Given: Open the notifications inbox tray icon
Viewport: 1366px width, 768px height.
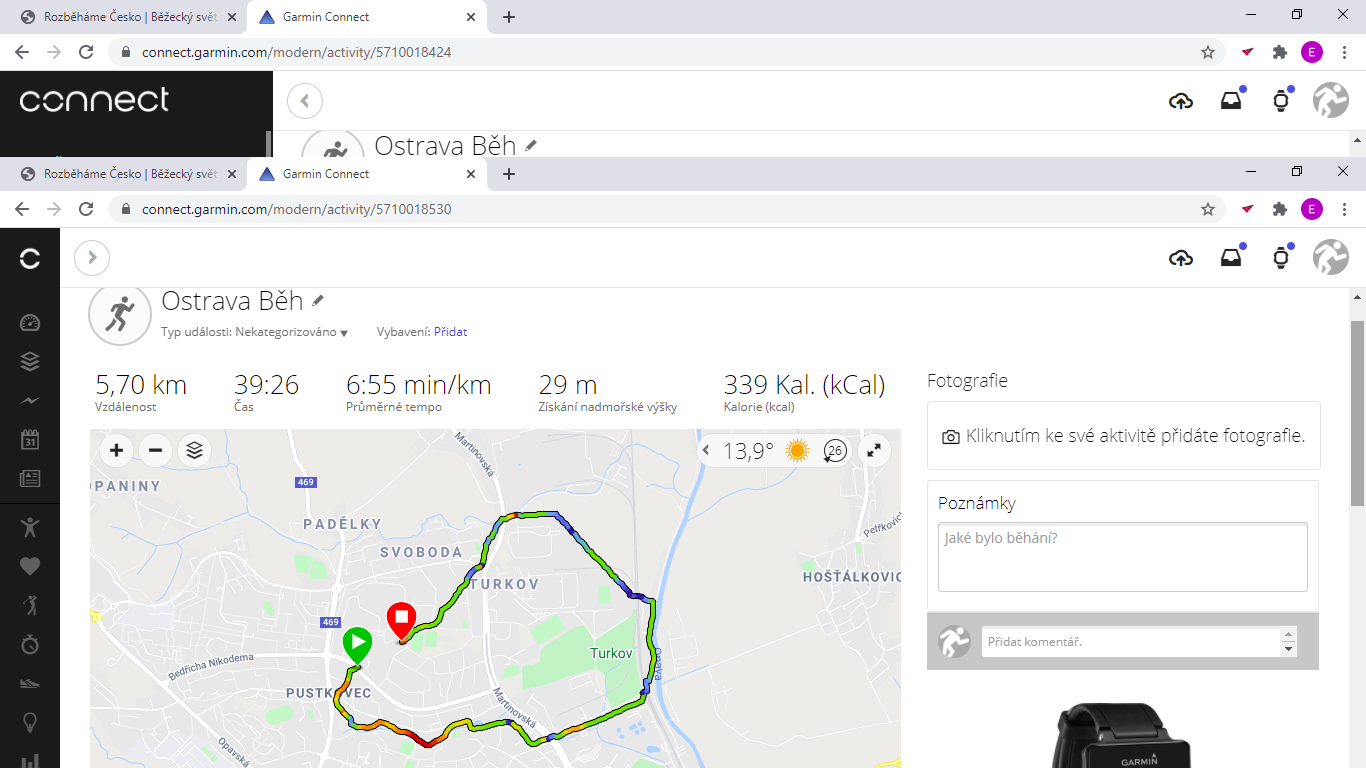Looking at the screenshot, I should 1231,258.
